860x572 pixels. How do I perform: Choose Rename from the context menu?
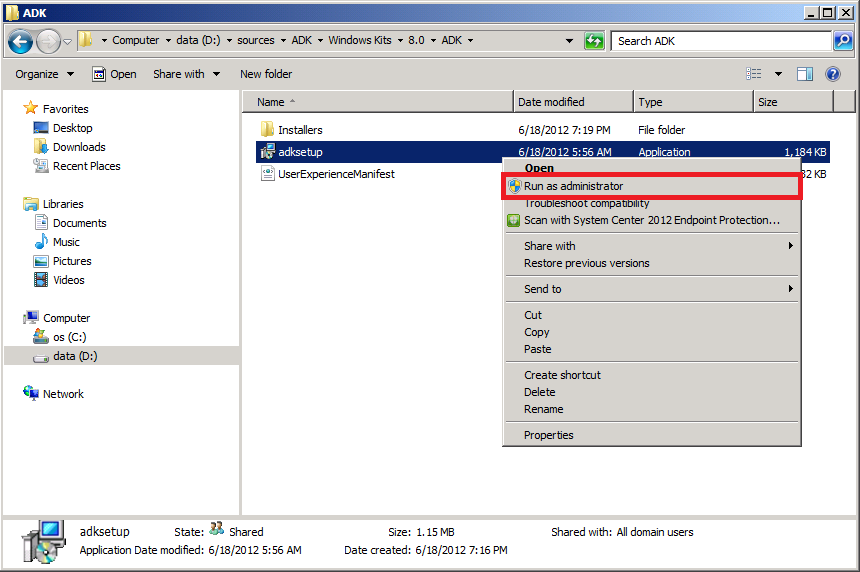click(x=652, y=409)
